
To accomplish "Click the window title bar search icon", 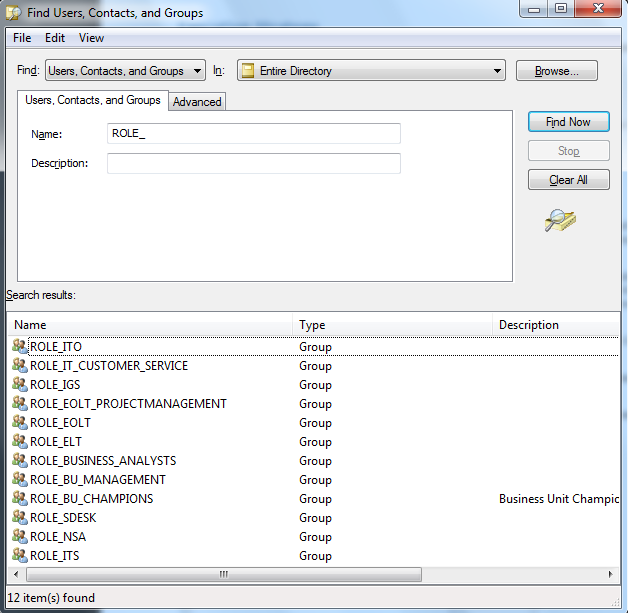I will (x=14, y=13).
